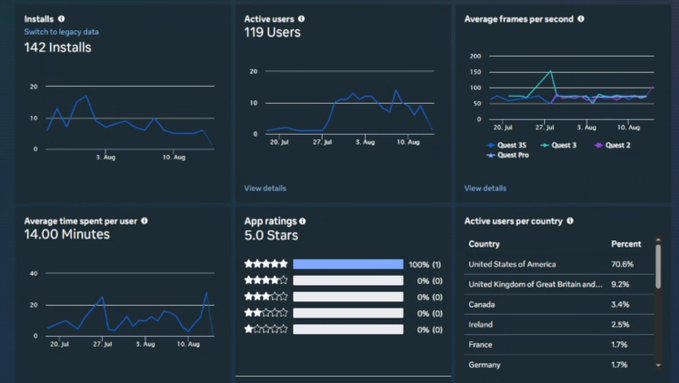
Task: Click the two-star icons row
Action: (266, 312)
